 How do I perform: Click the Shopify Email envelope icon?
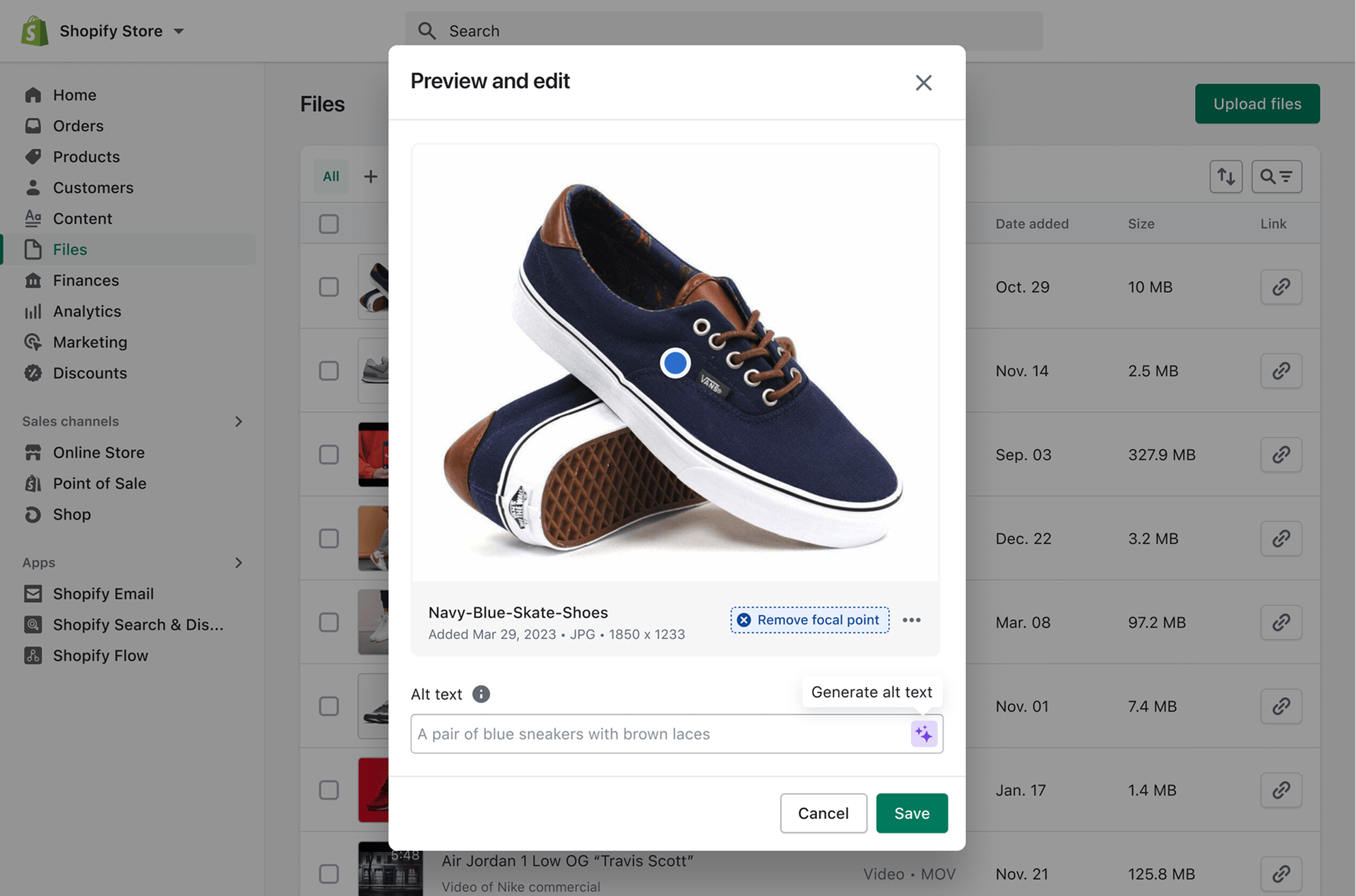click(x=33, y=594)
